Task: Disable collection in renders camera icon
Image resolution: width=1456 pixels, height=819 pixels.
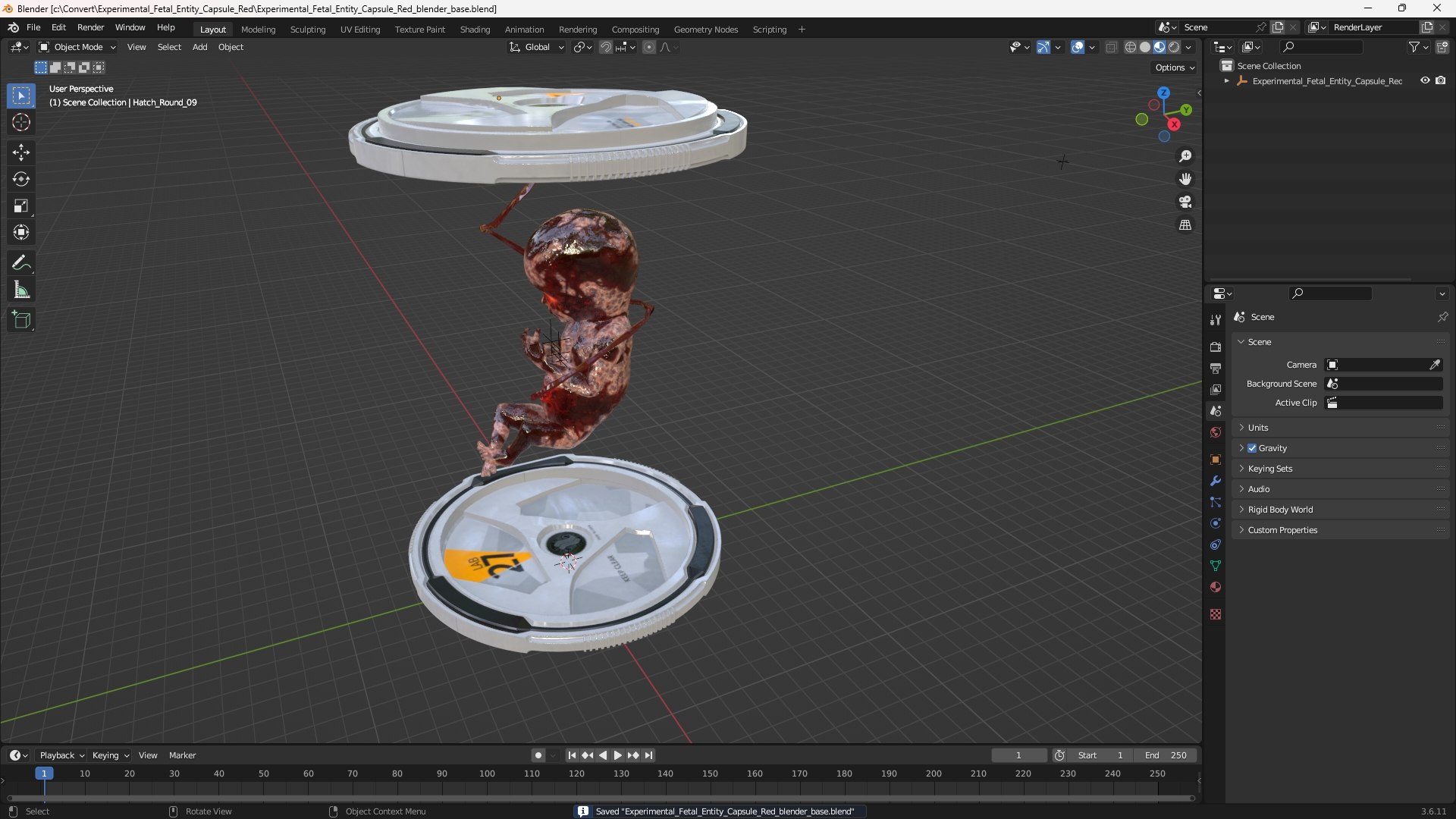Action: click(1440, 80)
